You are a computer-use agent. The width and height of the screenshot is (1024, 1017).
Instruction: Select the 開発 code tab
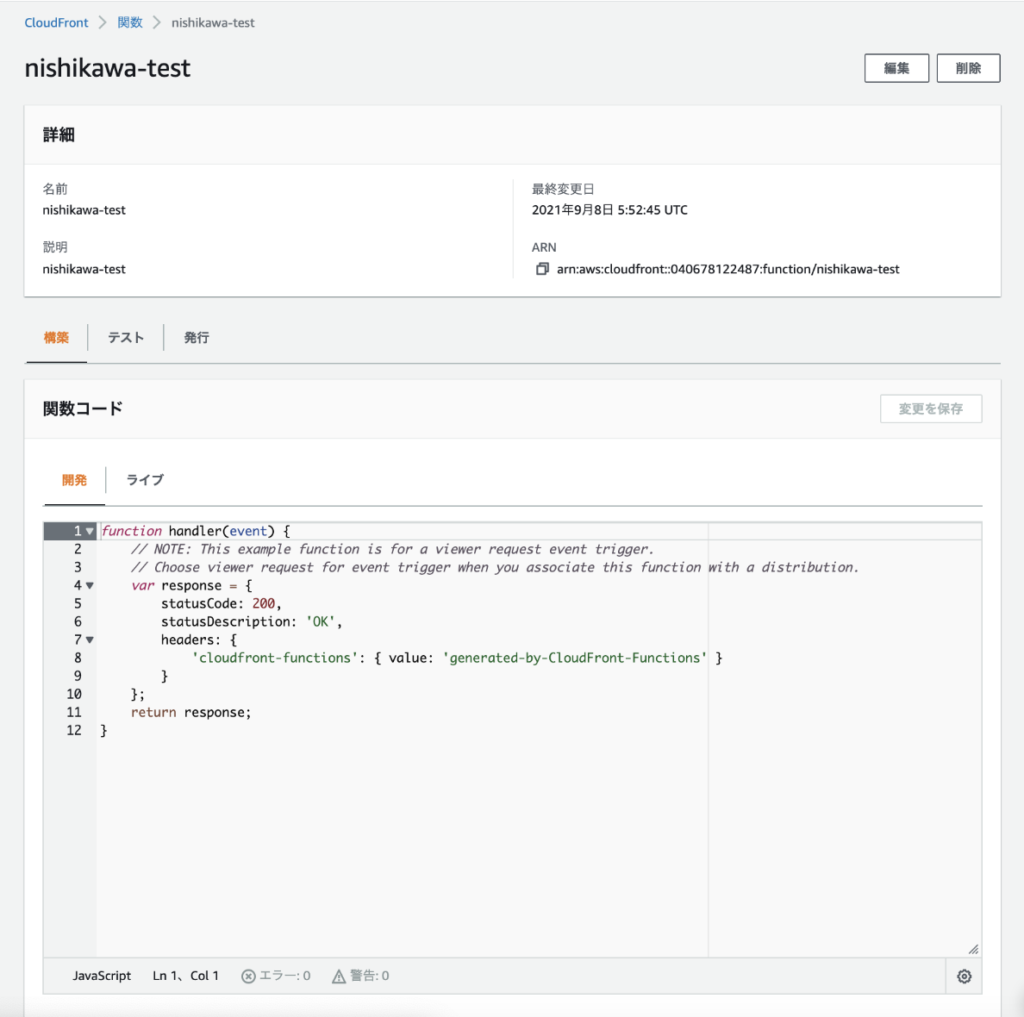click(74, 479)
